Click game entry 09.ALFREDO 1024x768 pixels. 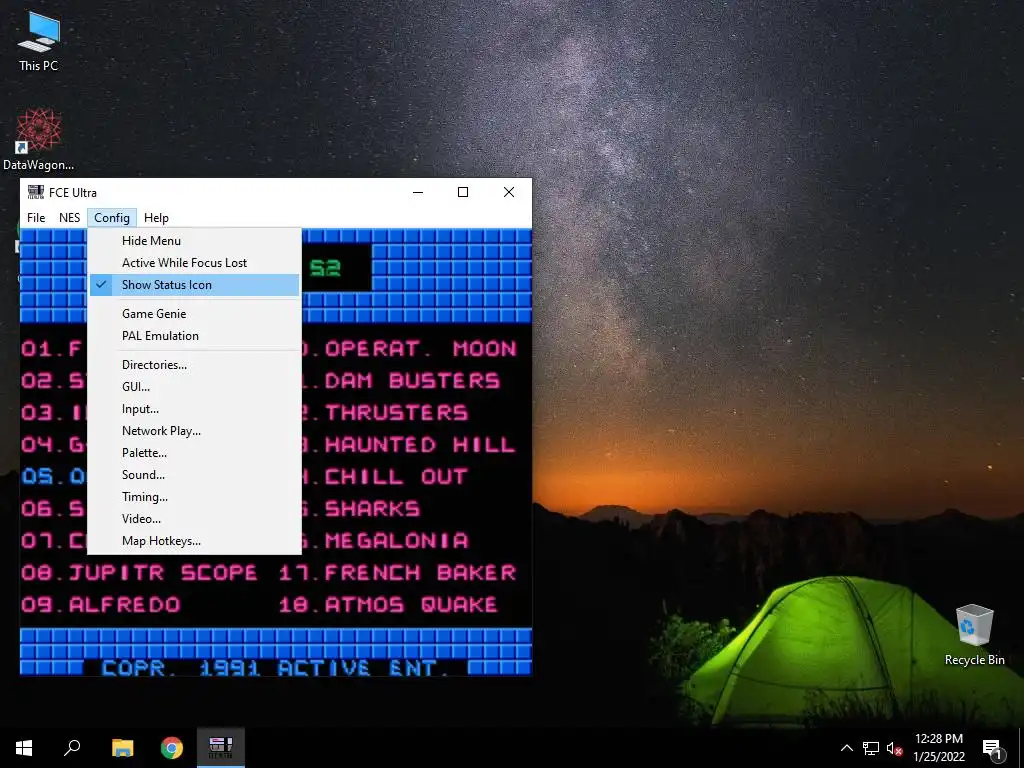coord(101,605)
